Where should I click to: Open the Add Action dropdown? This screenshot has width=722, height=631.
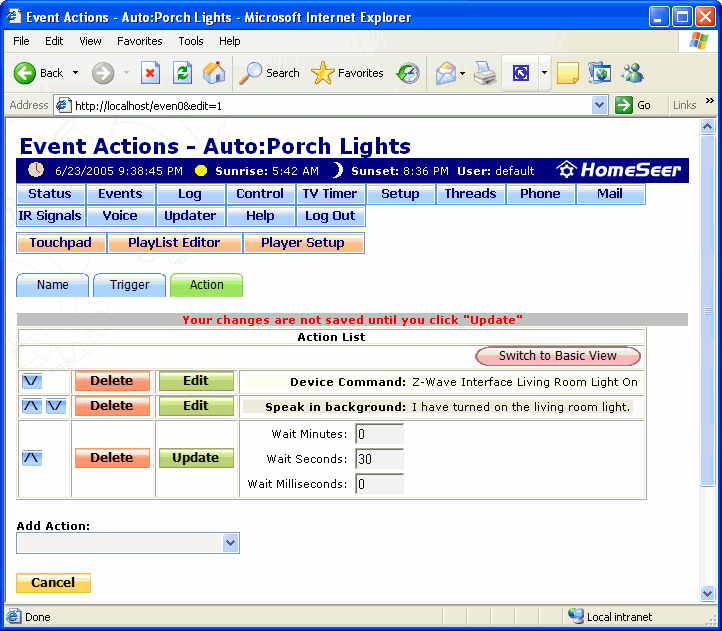tap(230, 543)
